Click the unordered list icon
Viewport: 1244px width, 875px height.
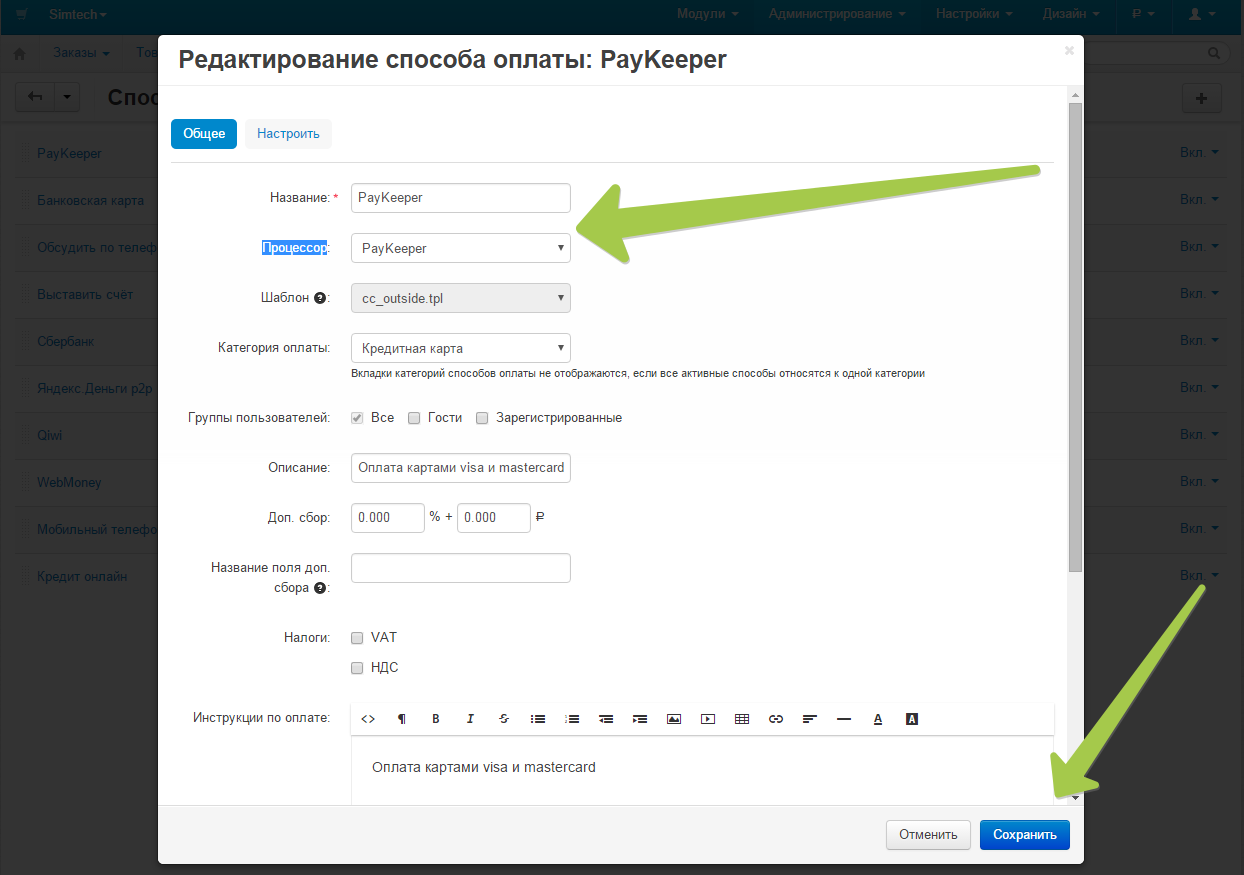point(538,719)
